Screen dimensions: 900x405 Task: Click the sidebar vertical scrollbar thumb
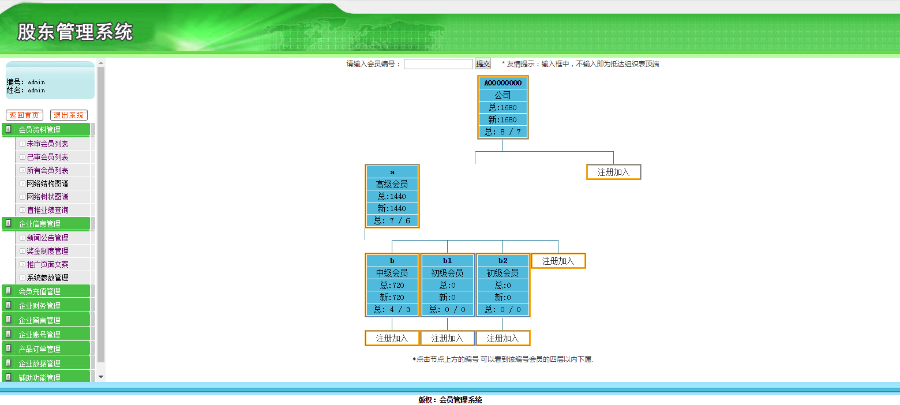(101, 213)
